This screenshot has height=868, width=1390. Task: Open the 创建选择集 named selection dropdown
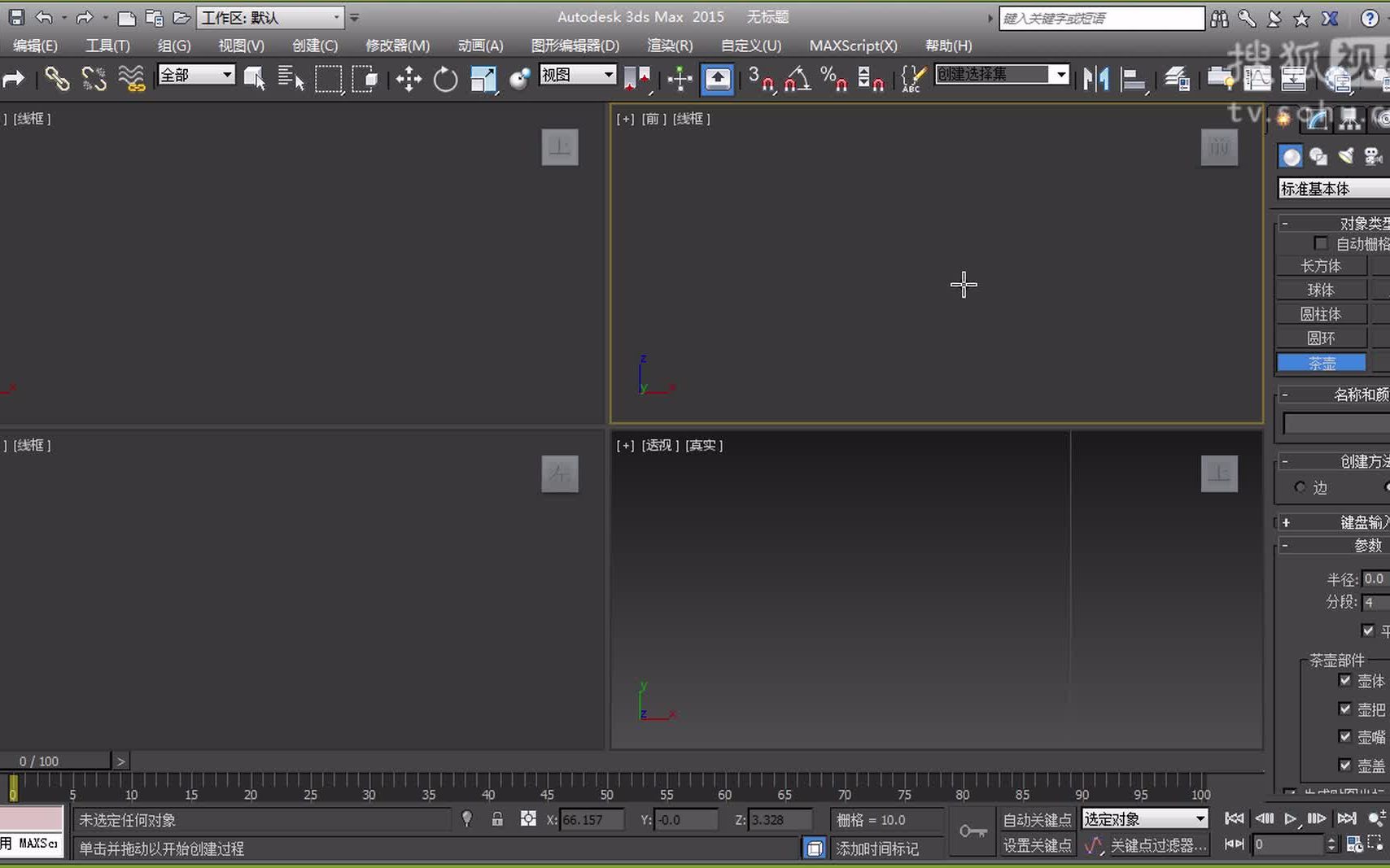click(x=1060, y=75)
